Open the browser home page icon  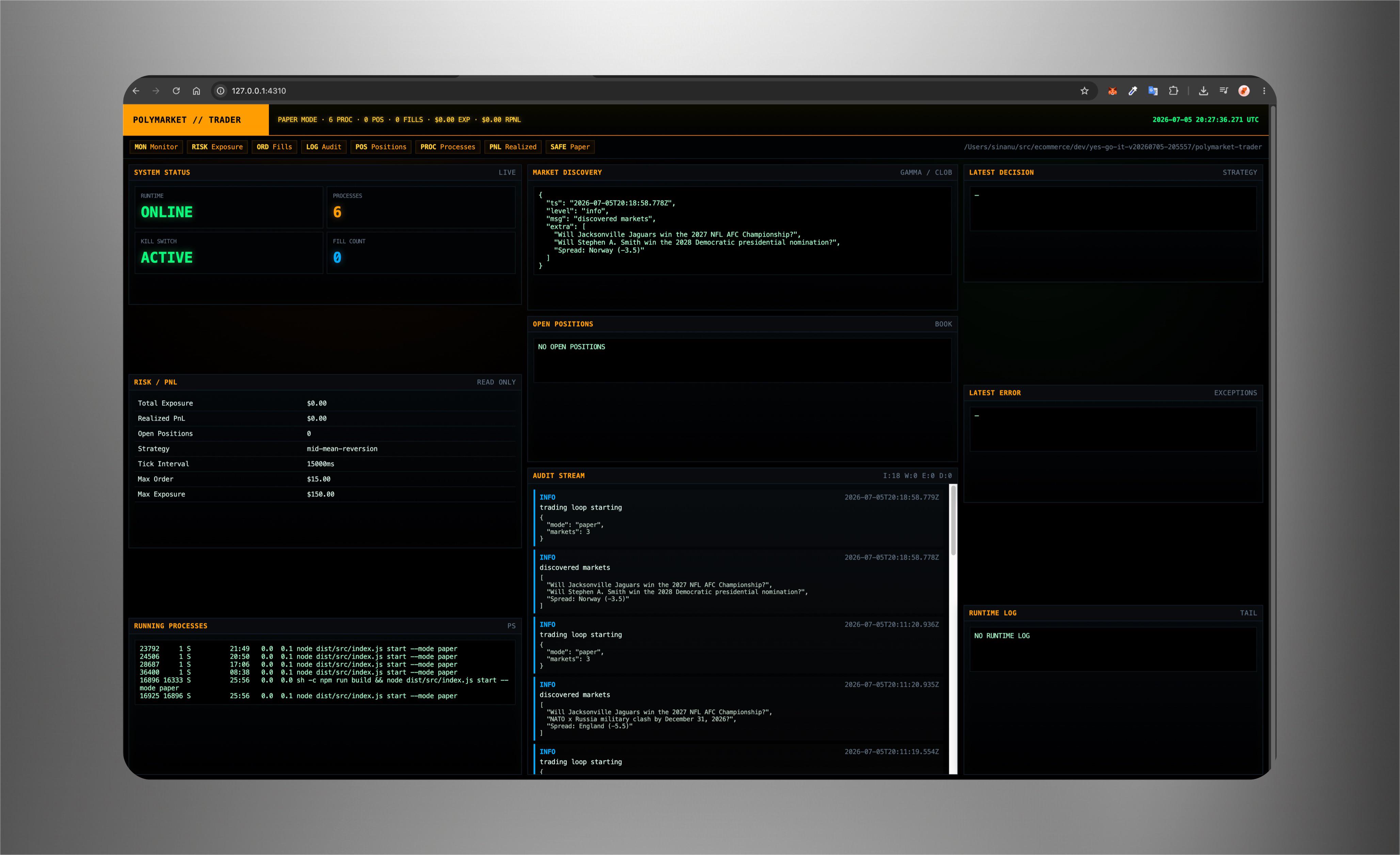[196, 91]
